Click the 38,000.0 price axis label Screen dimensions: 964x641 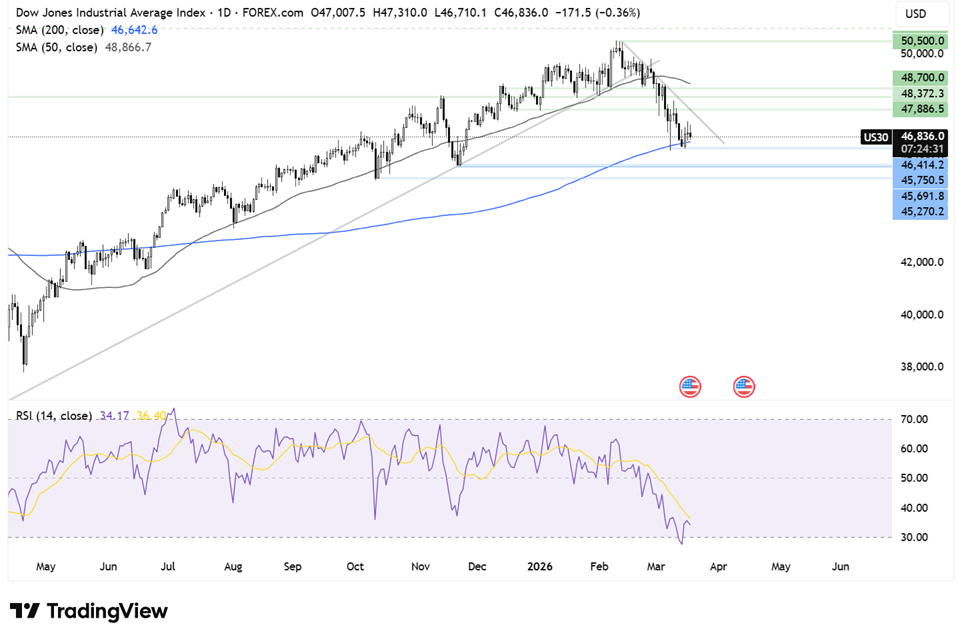(922, 367)
